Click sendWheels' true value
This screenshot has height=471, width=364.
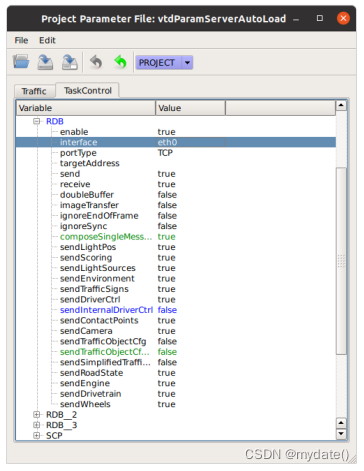[x=166, y=404]
